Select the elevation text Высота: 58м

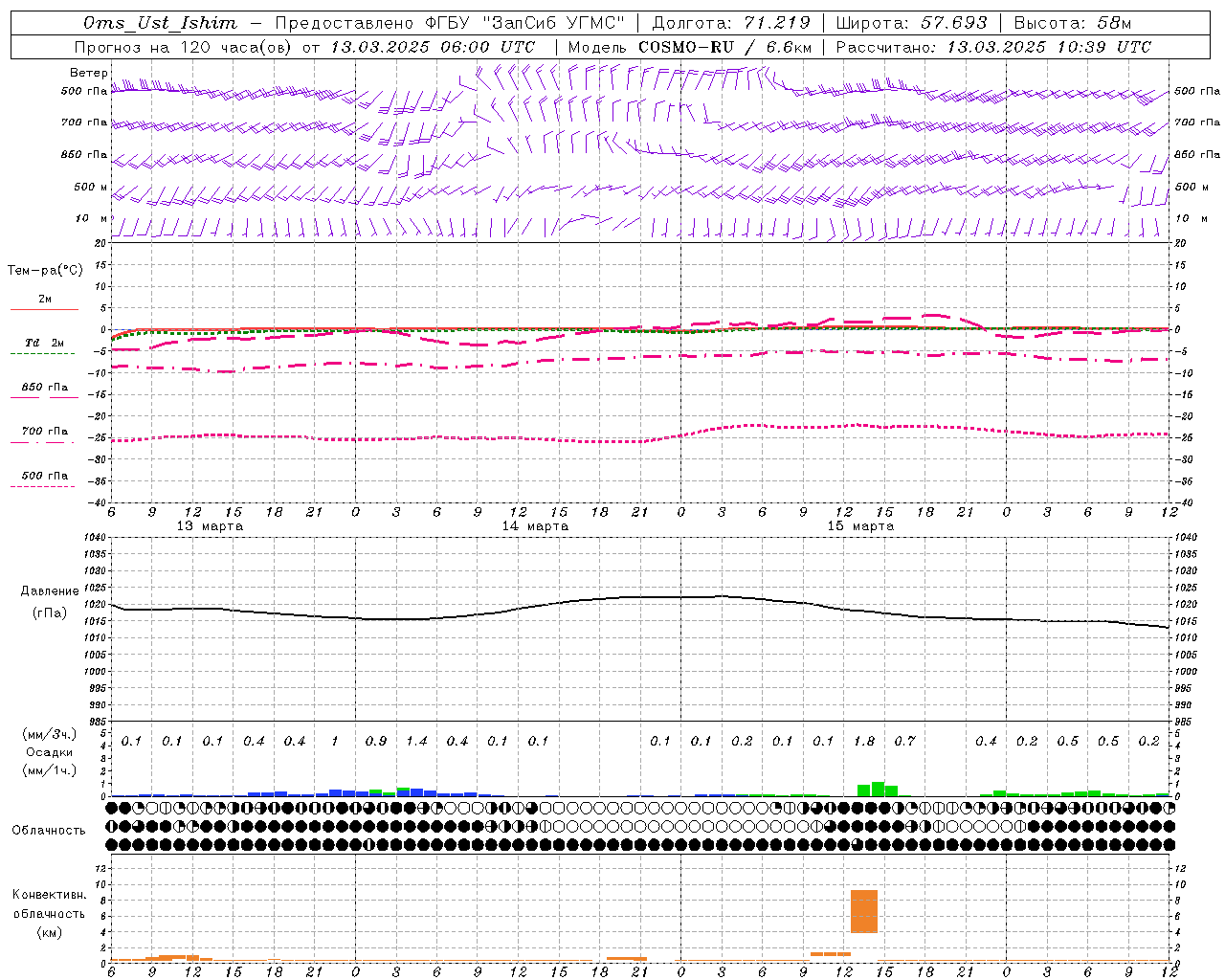point(1072,23)
